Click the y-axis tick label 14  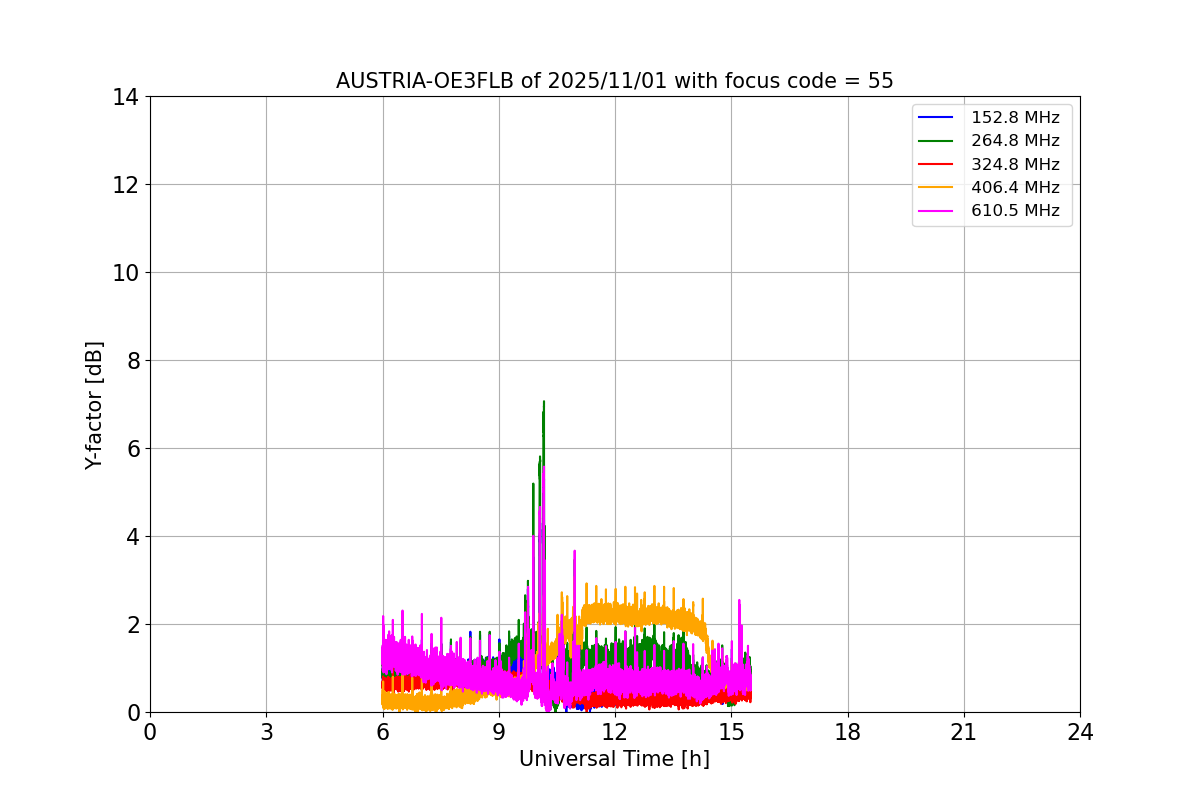click(125, 97)
